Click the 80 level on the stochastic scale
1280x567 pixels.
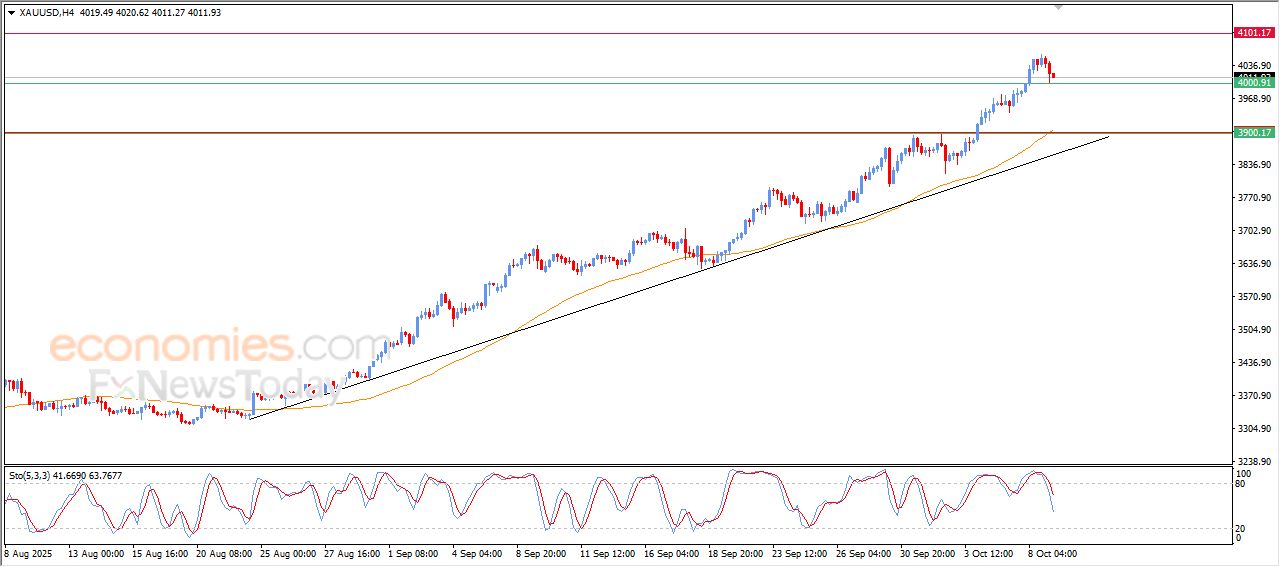point(1243,484)
